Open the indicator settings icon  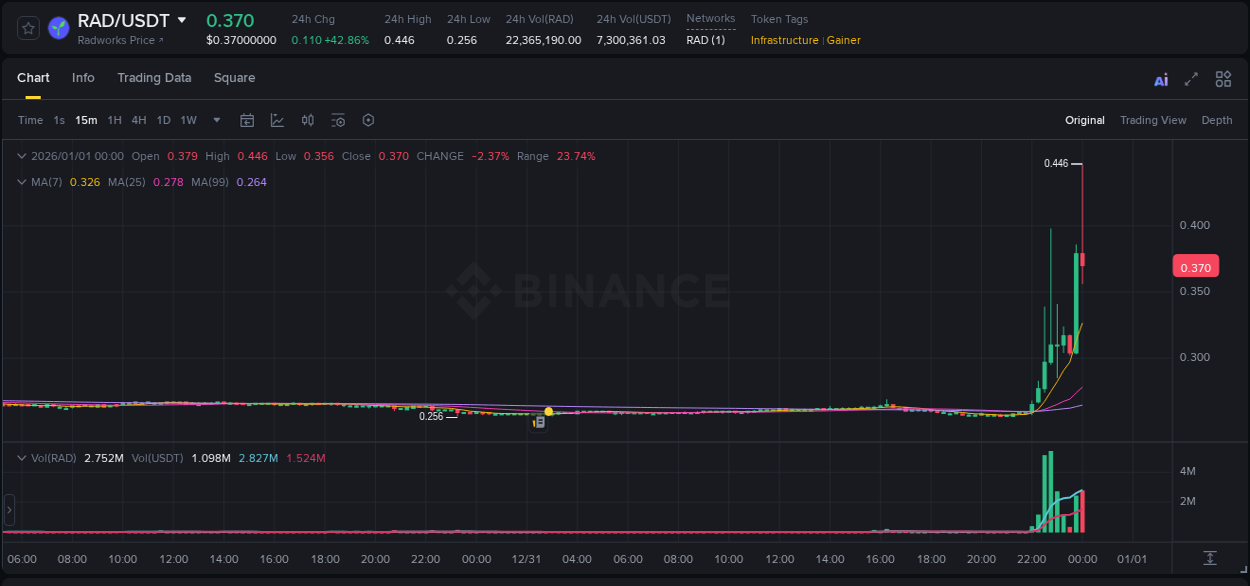[338, 120]
